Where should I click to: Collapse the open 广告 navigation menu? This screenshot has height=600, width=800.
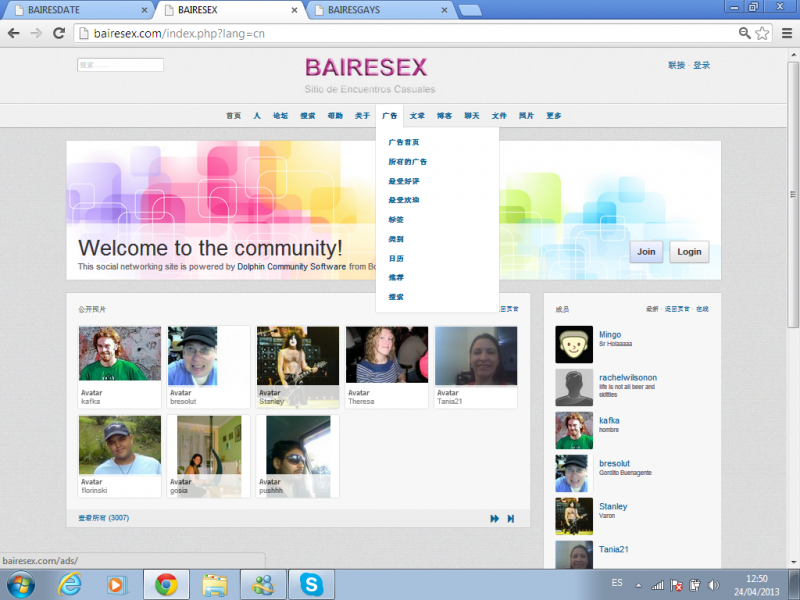389,116
